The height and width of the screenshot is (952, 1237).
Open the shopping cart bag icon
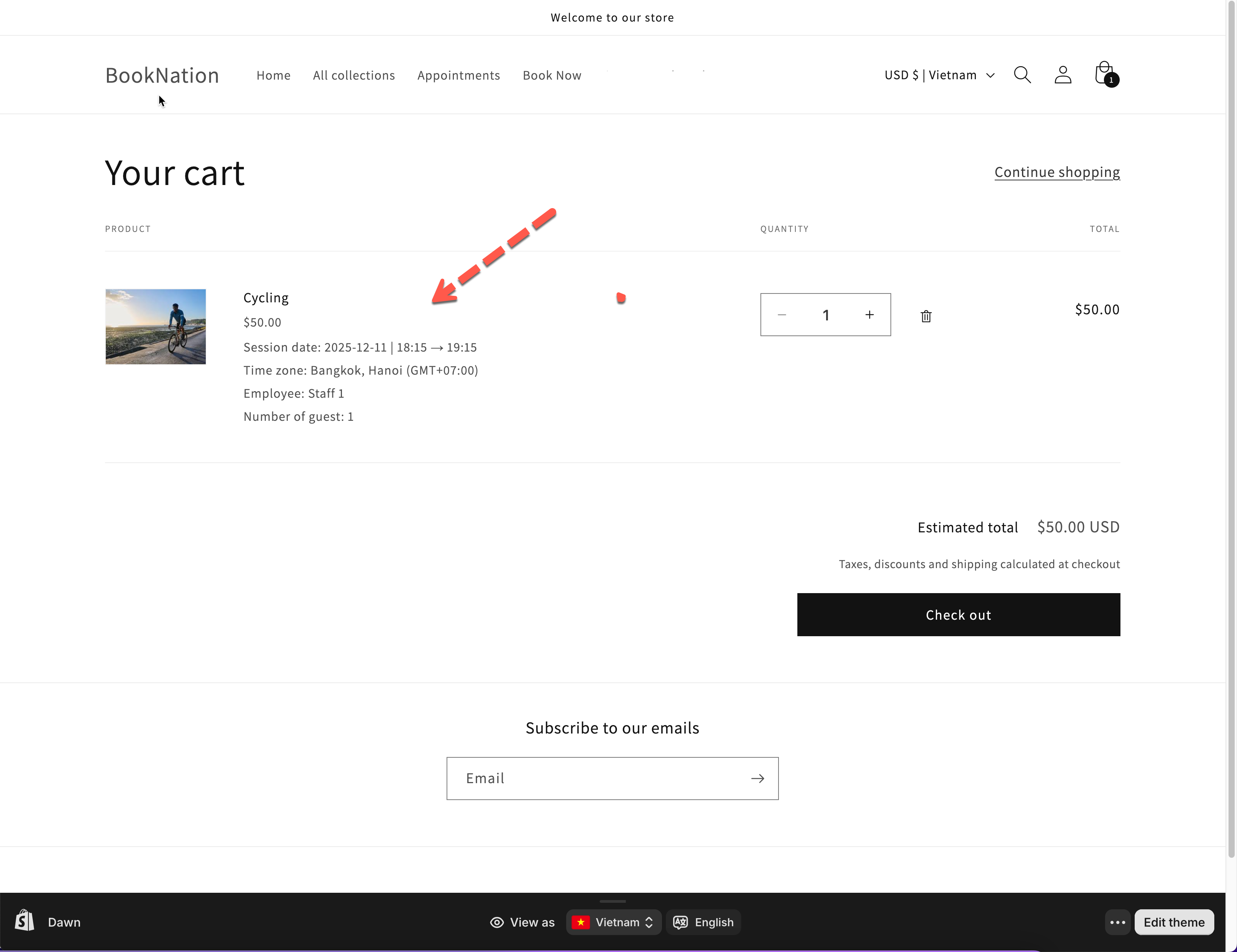click(1104, 74)
